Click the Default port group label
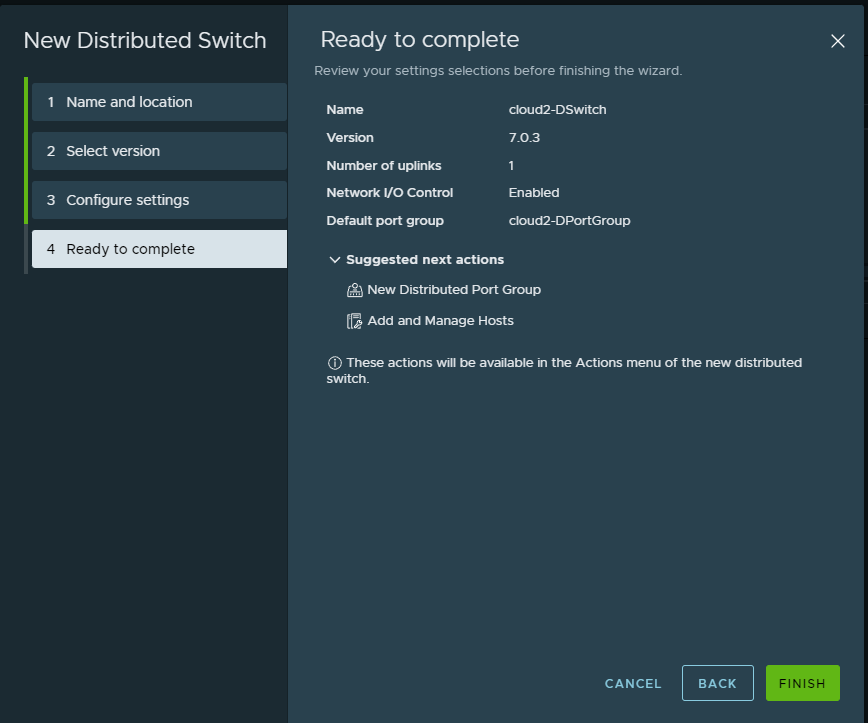Image resolution: width=868 pixels, height=723 pixels. click(x=385, y=221)
